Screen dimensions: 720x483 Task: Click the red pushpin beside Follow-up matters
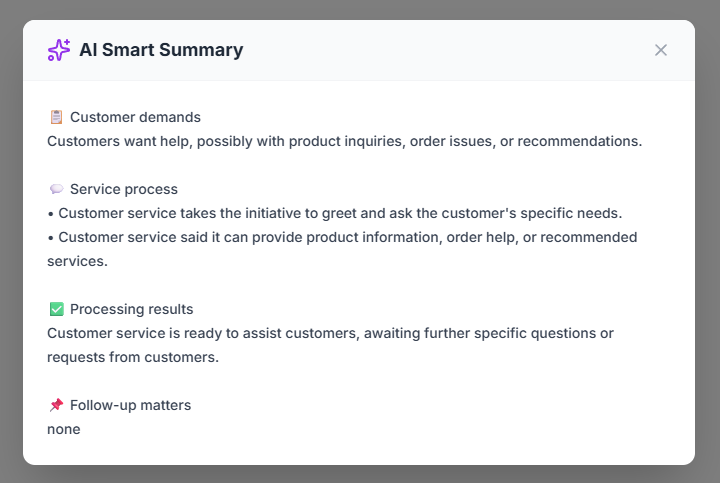[56, 405]
